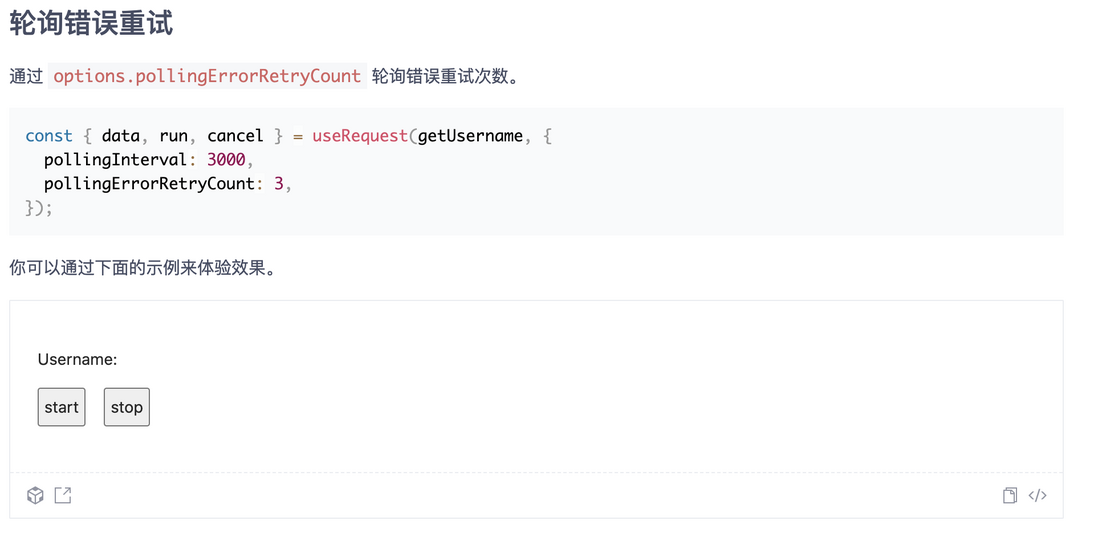Click the run variable in code
Image resolution: width=1098 pixels, height=545 pixels.
tap(173, 136)
